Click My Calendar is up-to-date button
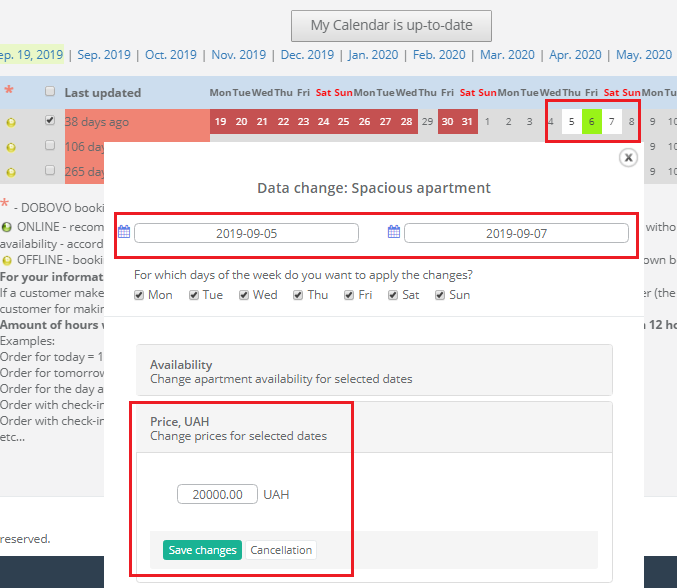The width and height of the screenshot is (677, 588). coord(391,26)
